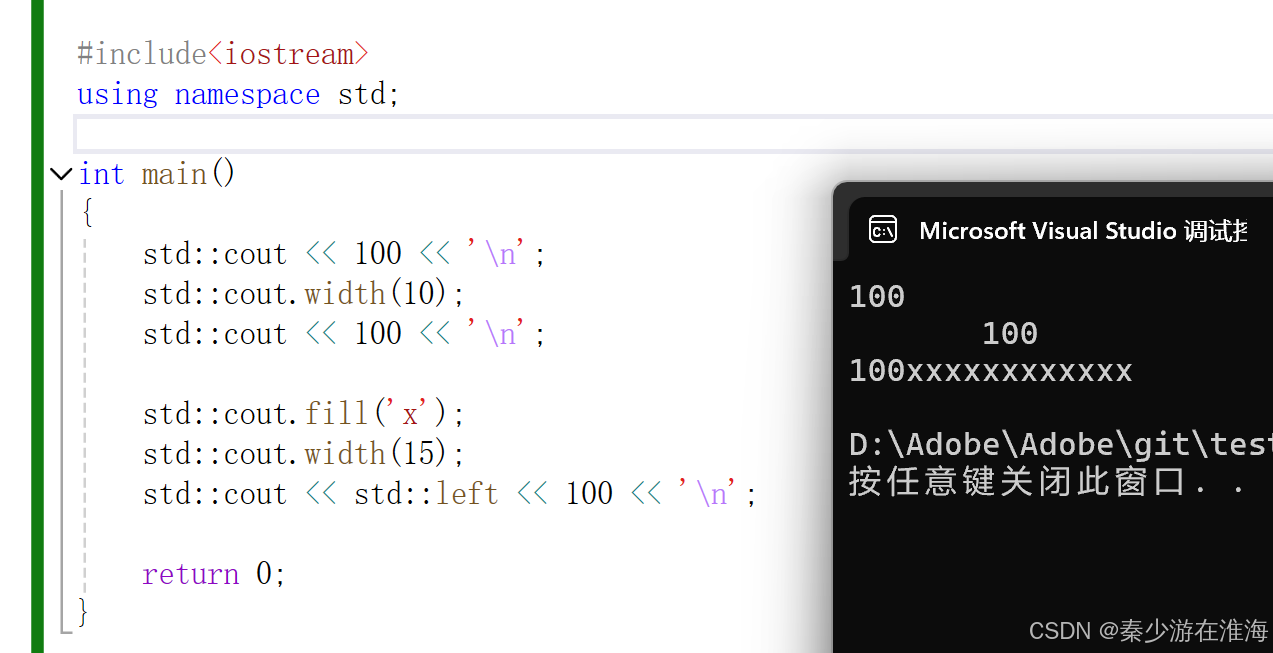Viewport: 1273px width, 653px height.
Task: Click the 'using namespace std;' line
Action: click(238, 95)
